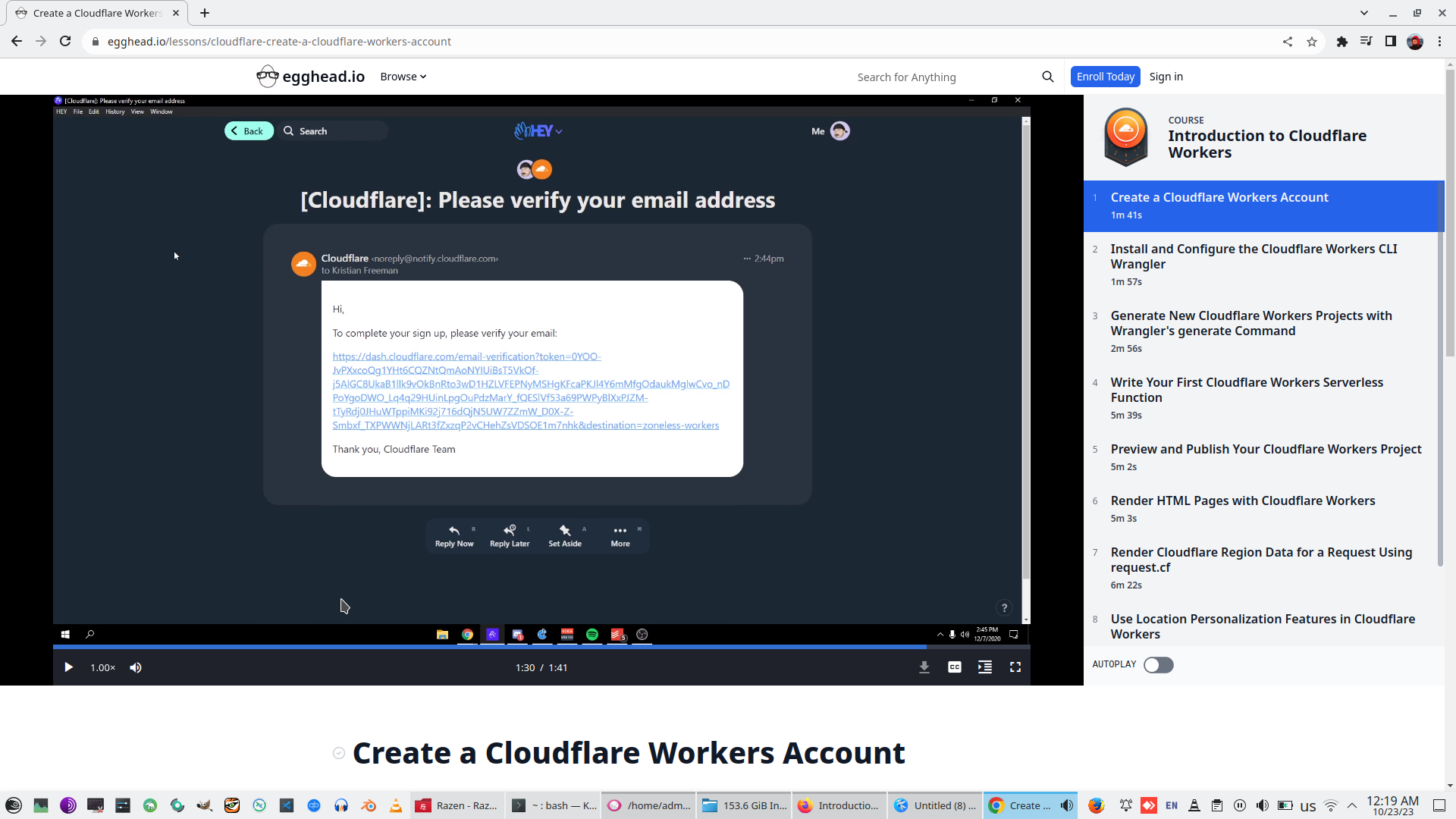Change playback speed from 1.00x
The image size is (1456, 819).
(102, 667)
